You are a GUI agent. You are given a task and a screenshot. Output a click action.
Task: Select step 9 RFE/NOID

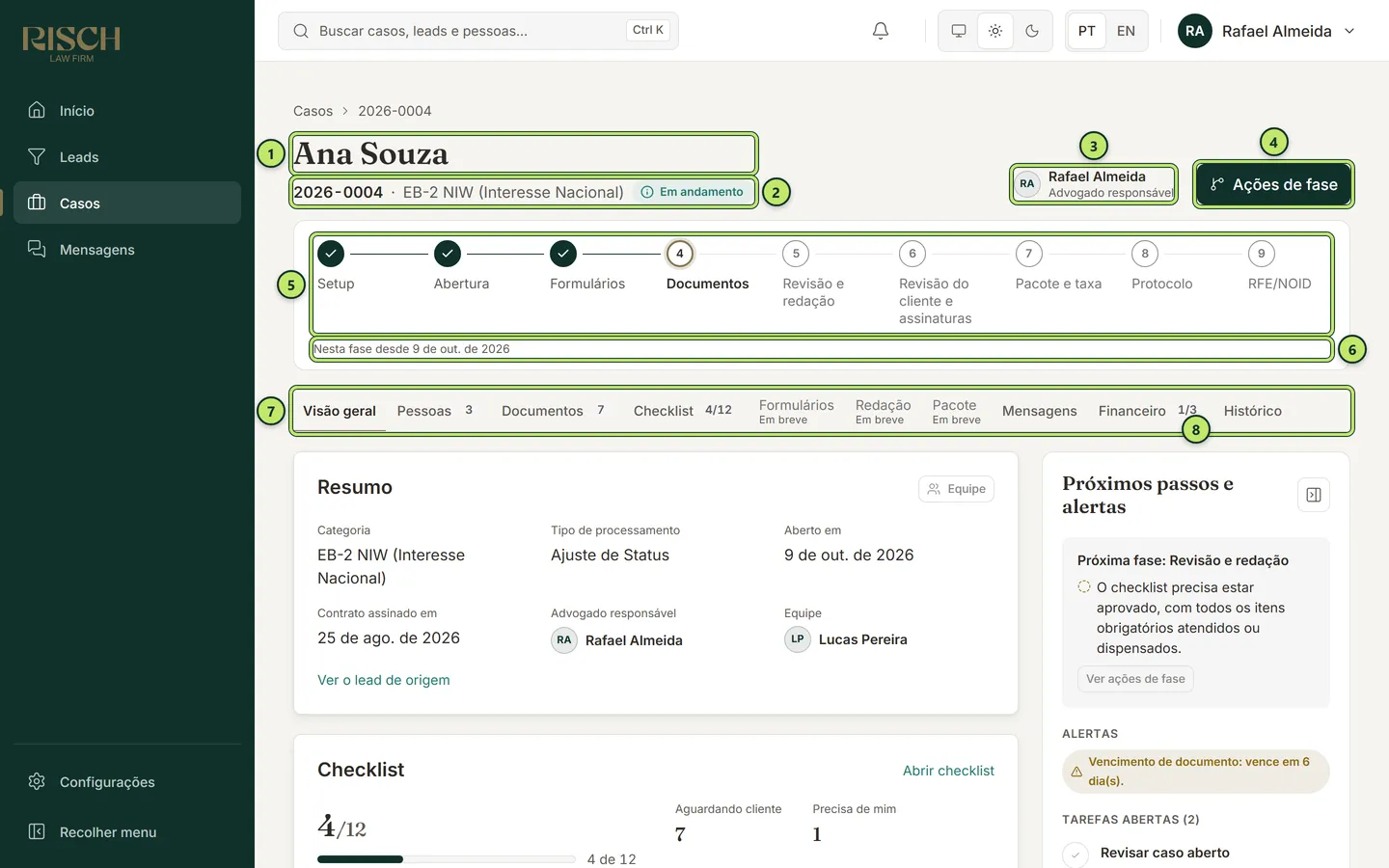coord(1262,254)
